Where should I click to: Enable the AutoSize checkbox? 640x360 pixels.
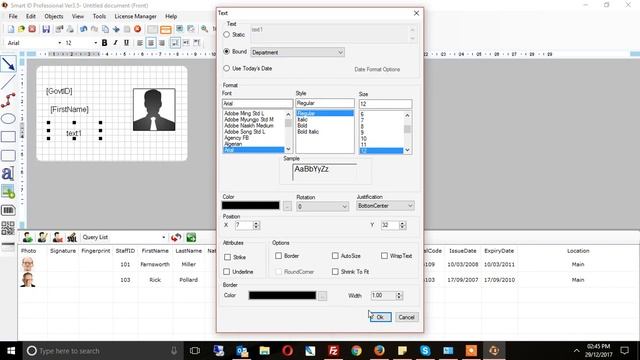(335, 256)
